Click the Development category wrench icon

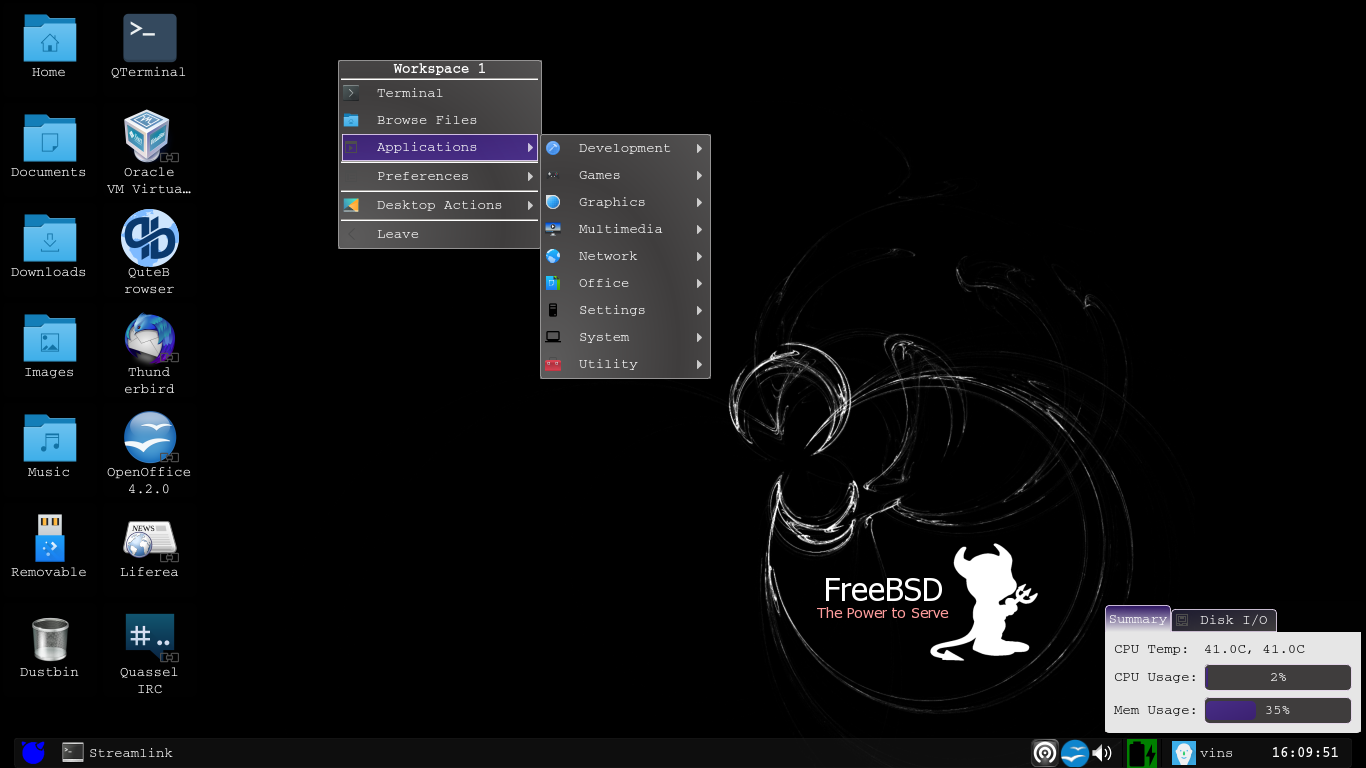553,148
